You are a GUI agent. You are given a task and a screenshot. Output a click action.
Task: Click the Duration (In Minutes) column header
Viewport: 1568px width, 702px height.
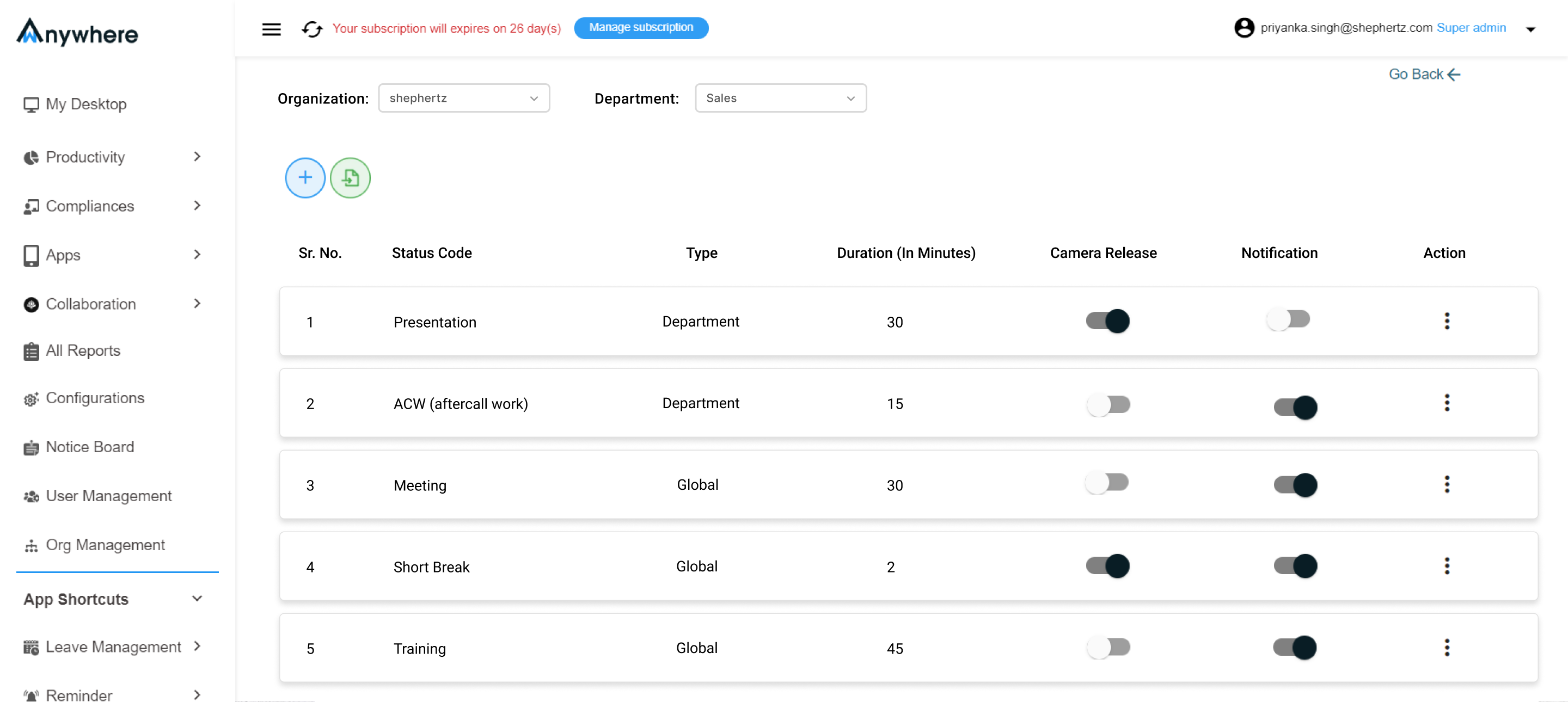[906, 253]
